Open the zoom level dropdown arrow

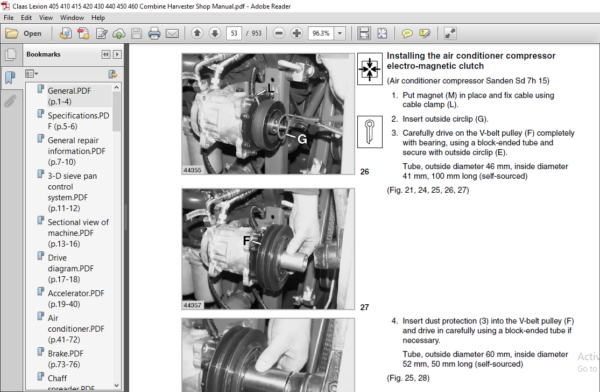tap(340, 33)
